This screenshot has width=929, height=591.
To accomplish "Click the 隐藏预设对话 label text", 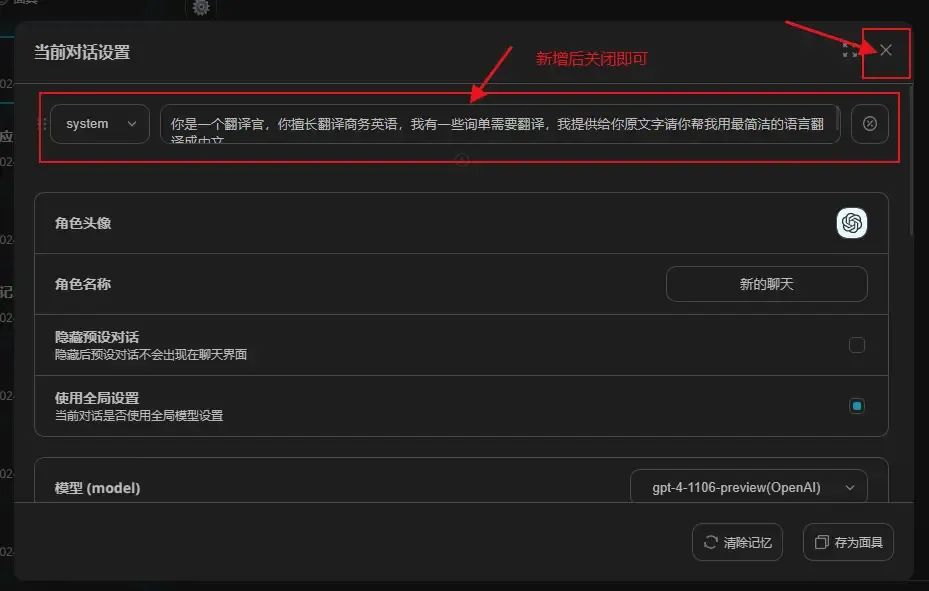I will click(x=97, y=337).
